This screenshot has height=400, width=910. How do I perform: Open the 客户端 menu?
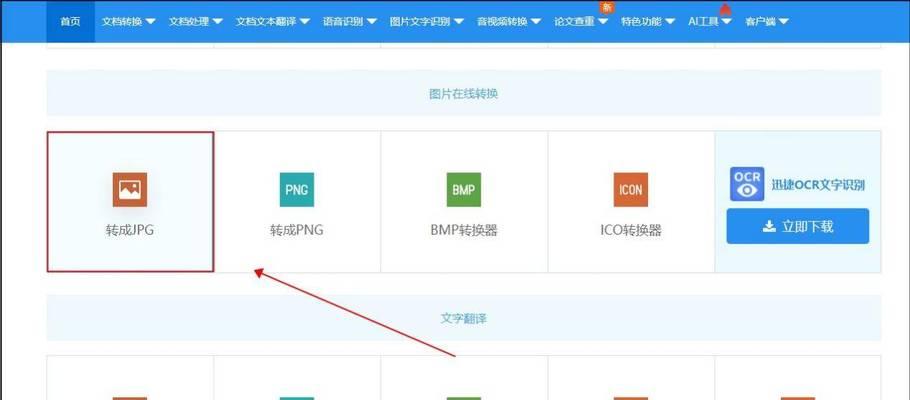(x=767, y=21)
